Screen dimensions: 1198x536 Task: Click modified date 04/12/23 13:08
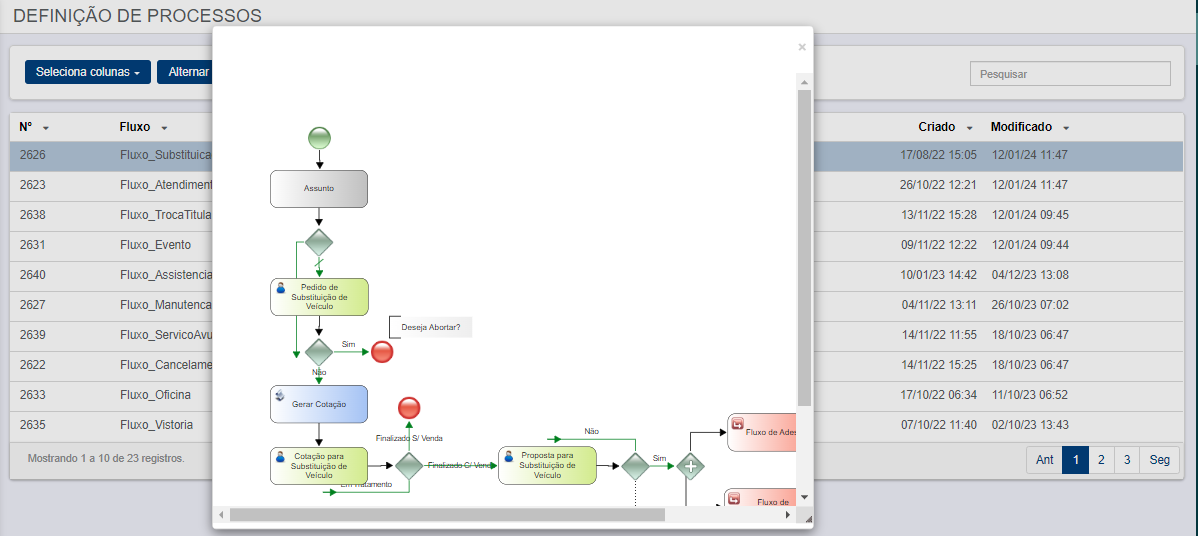pyautogui.click(x=1029, y=275)
